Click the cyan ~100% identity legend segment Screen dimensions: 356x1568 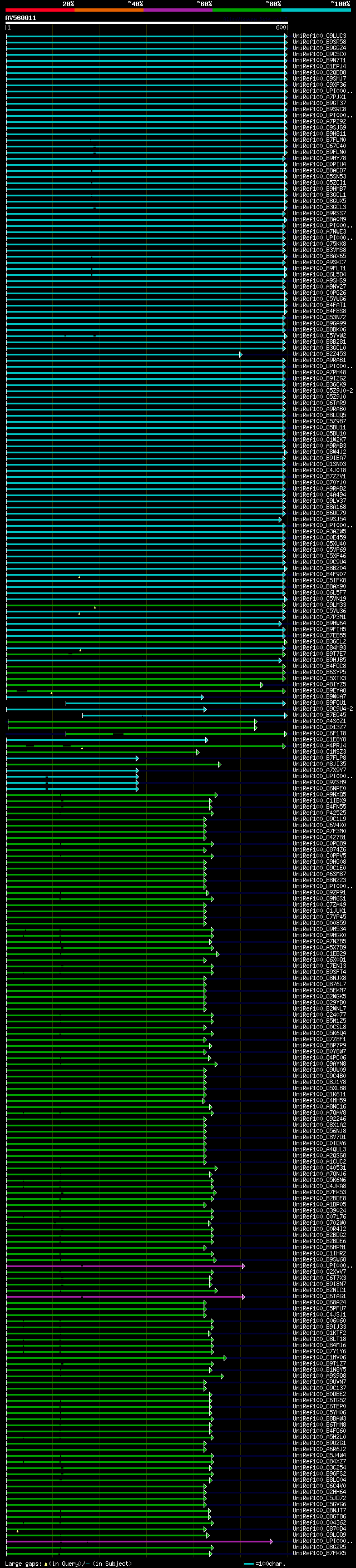[x=316, y=10]
